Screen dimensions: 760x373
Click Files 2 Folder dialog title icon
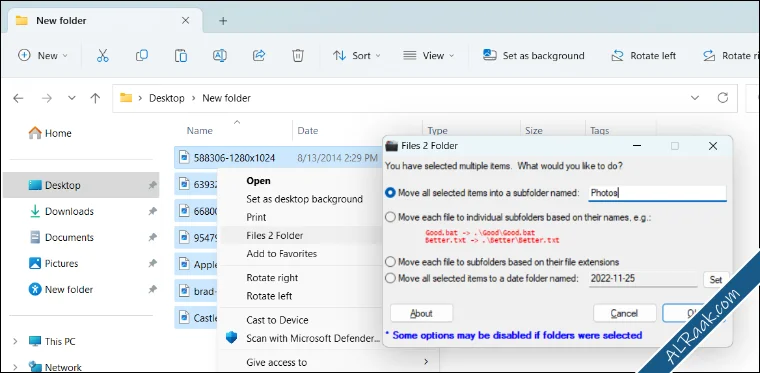pyautogui.click(x=392, y=146)
